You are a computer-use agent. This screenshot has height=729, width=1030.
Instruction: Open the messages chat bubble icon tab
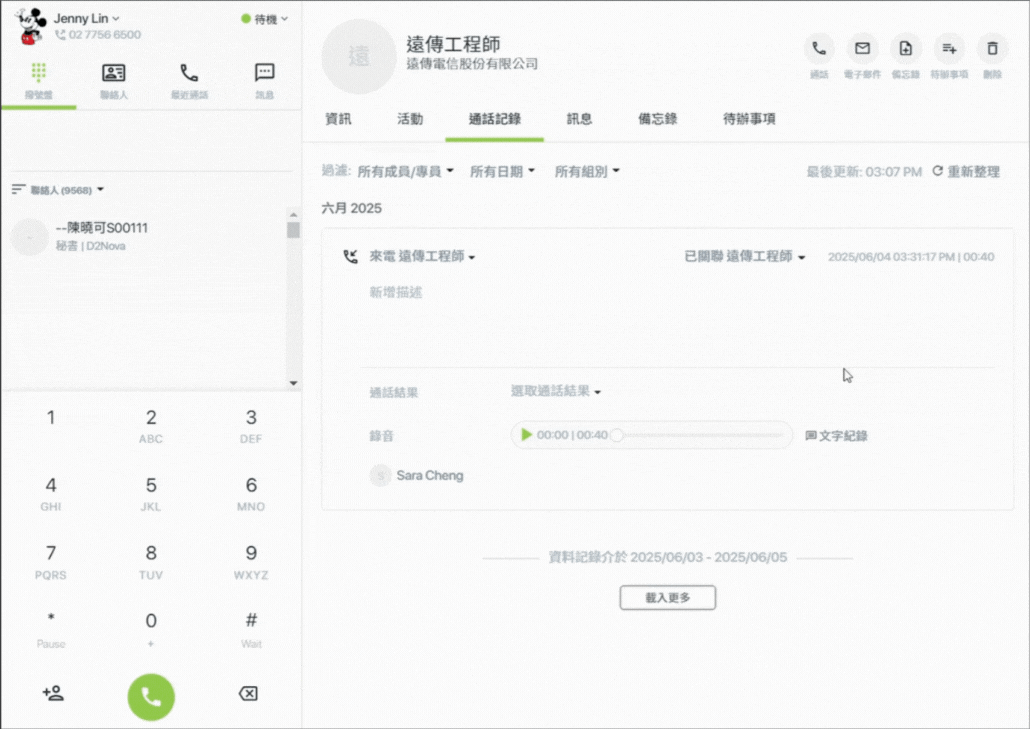[x=264, y=72]
